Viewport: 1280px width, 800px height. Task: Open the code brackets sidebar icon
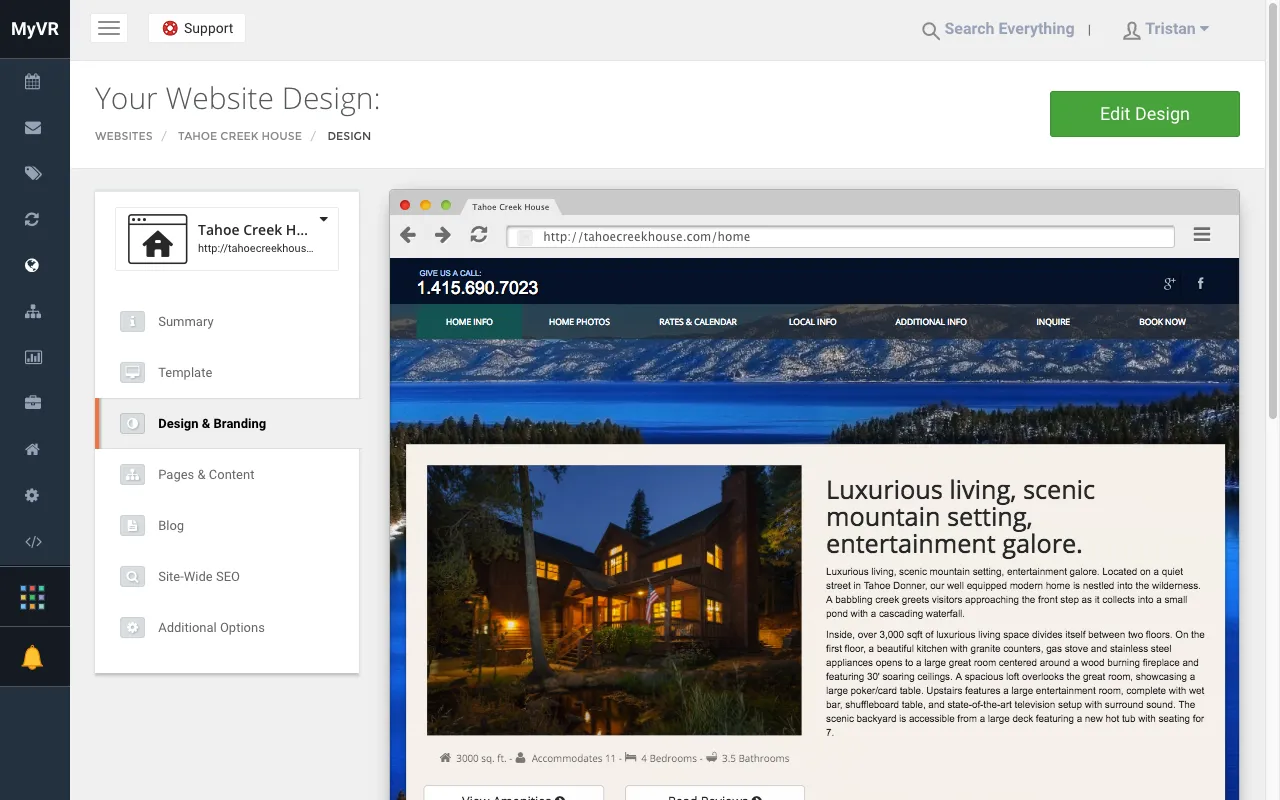33,542
